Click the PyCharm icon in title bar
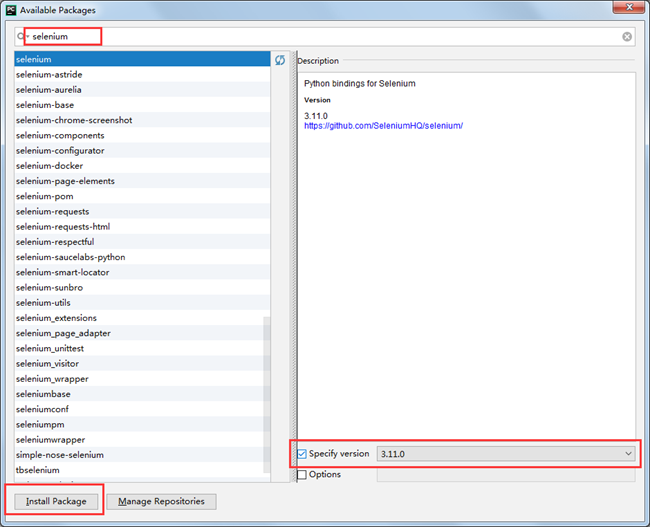 click(11, 10)
